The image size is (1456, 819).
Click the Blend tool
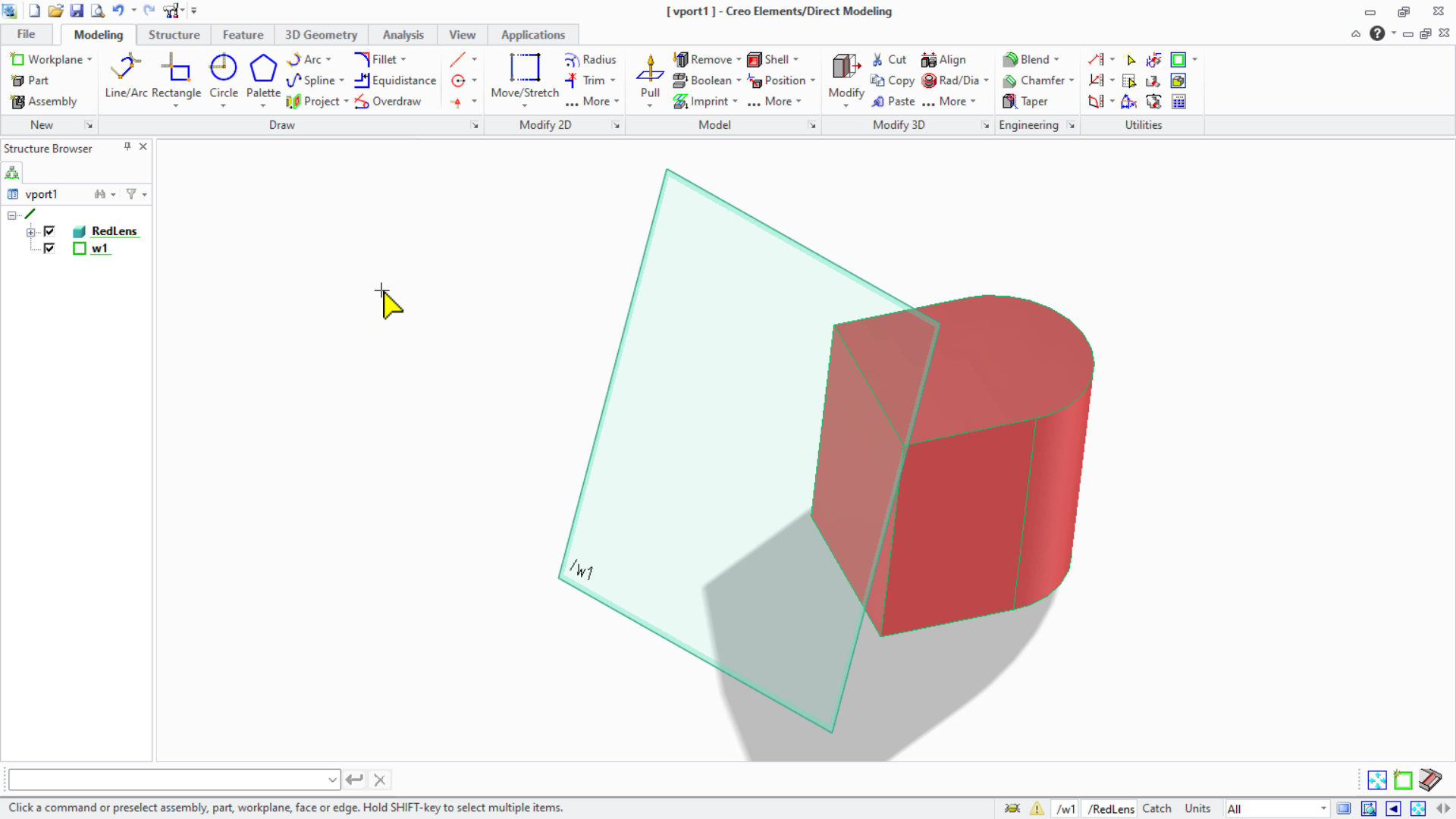coord(1026,59)
